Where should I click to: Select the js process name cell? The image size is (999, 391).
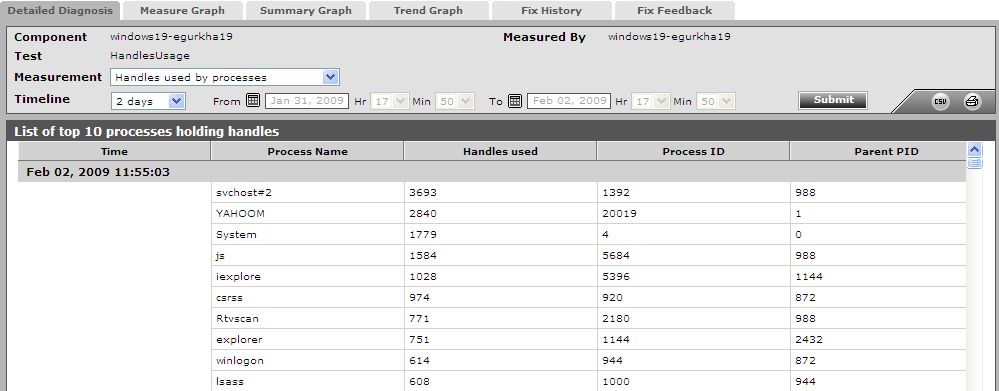[308, 255]
